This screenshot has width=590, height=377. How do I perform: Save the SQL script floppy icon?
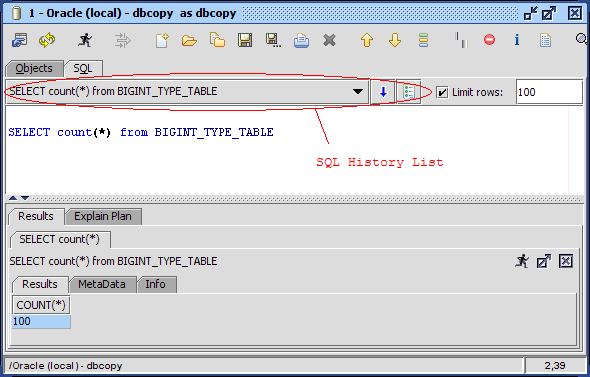(x=245, y=40)
